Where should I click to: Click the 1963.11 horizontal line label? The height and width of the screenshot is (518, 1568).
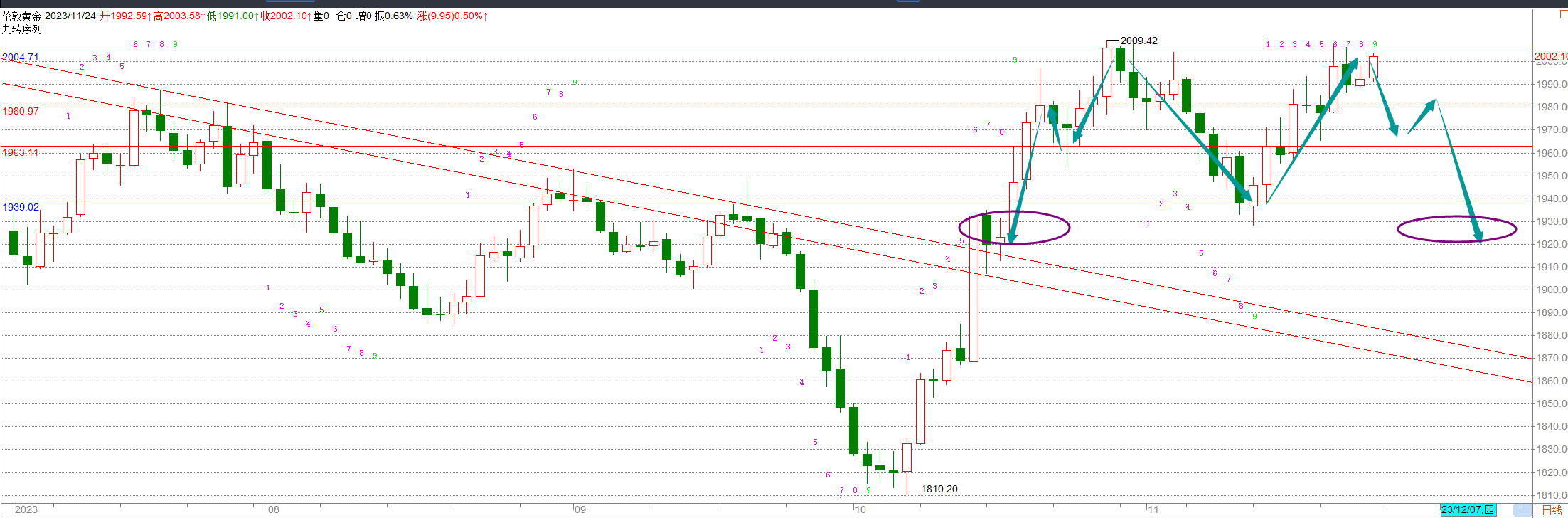coord(21,152)
